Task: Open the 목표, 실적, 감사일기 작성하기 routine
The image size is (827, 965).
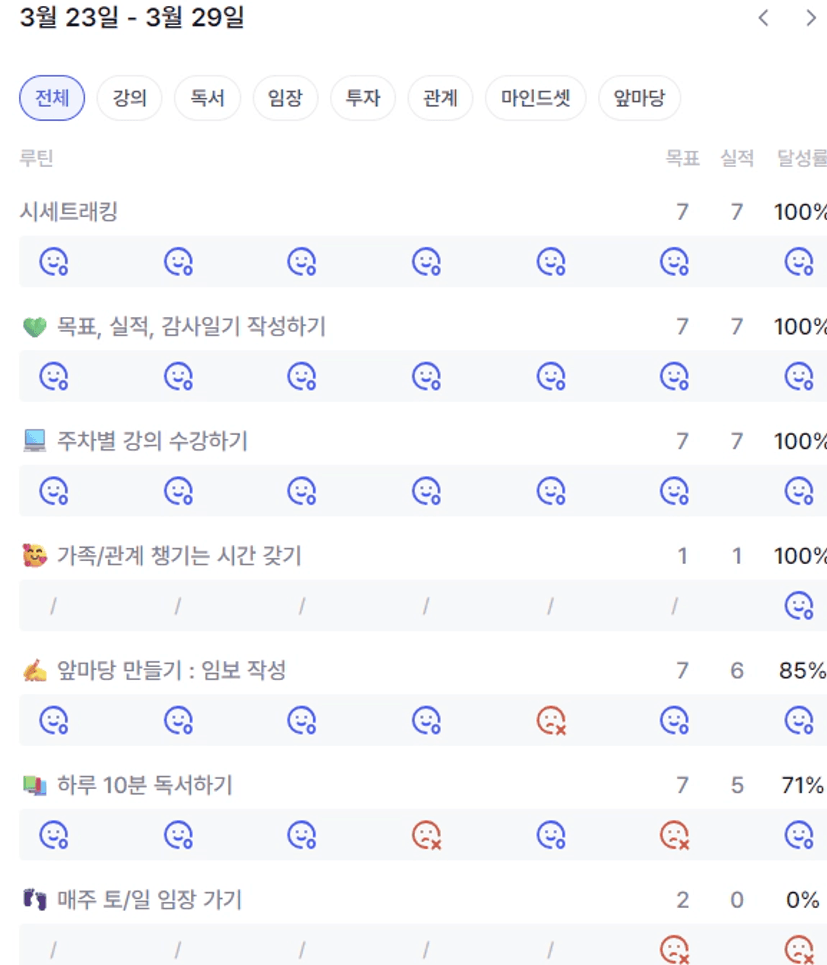Action: pyautogui.click(x=190, y=326)
